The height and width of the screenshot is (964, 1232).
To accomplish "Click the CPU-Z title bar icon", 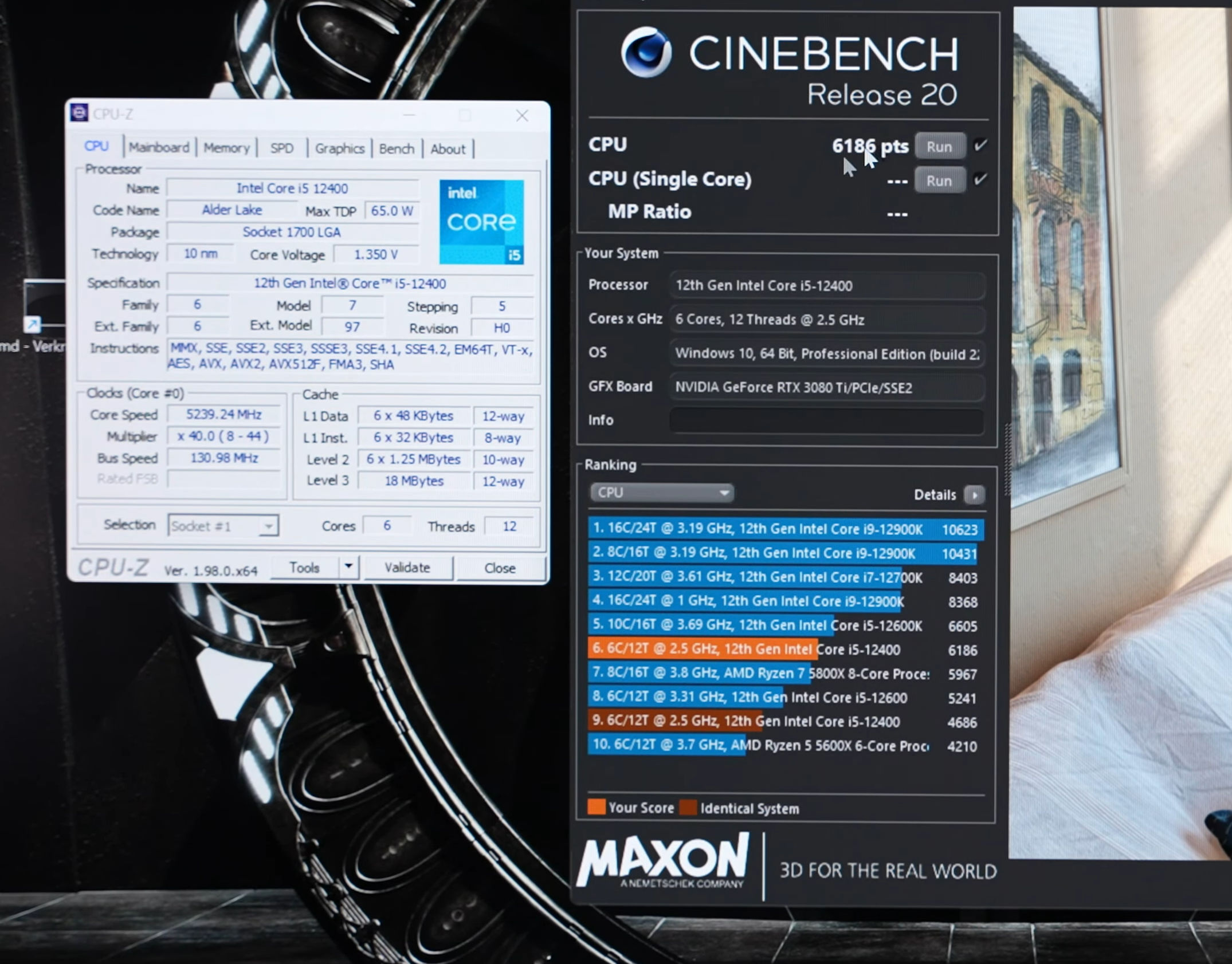I will (x=81, y=113).
